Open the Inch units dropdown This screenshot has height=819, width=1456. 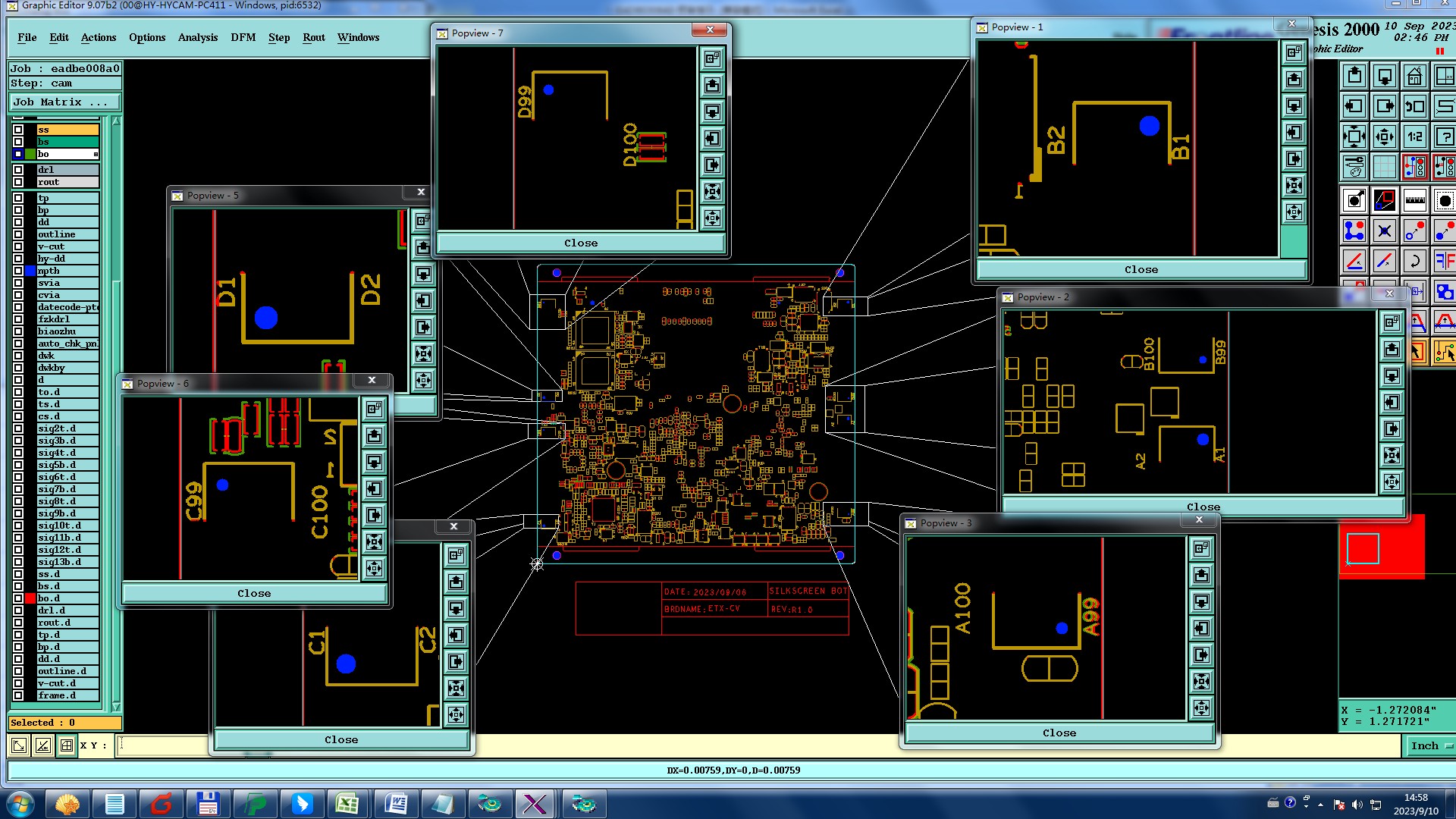[x=1430, y=746]
